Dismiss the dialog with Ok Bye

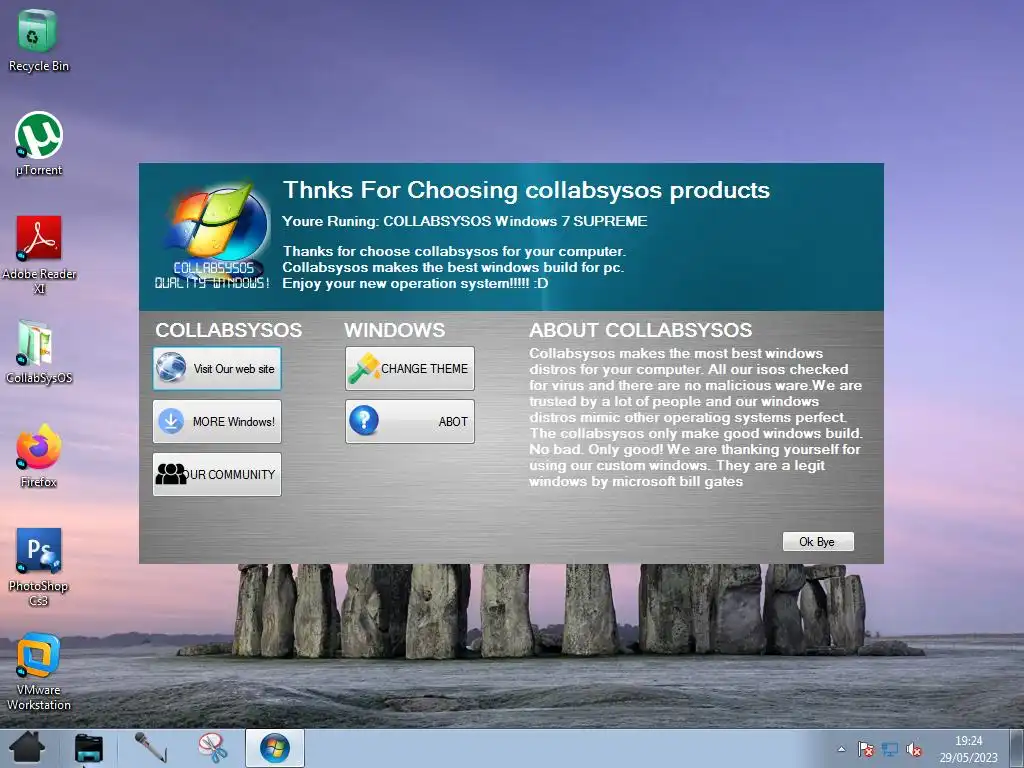(x=818, y=542)
